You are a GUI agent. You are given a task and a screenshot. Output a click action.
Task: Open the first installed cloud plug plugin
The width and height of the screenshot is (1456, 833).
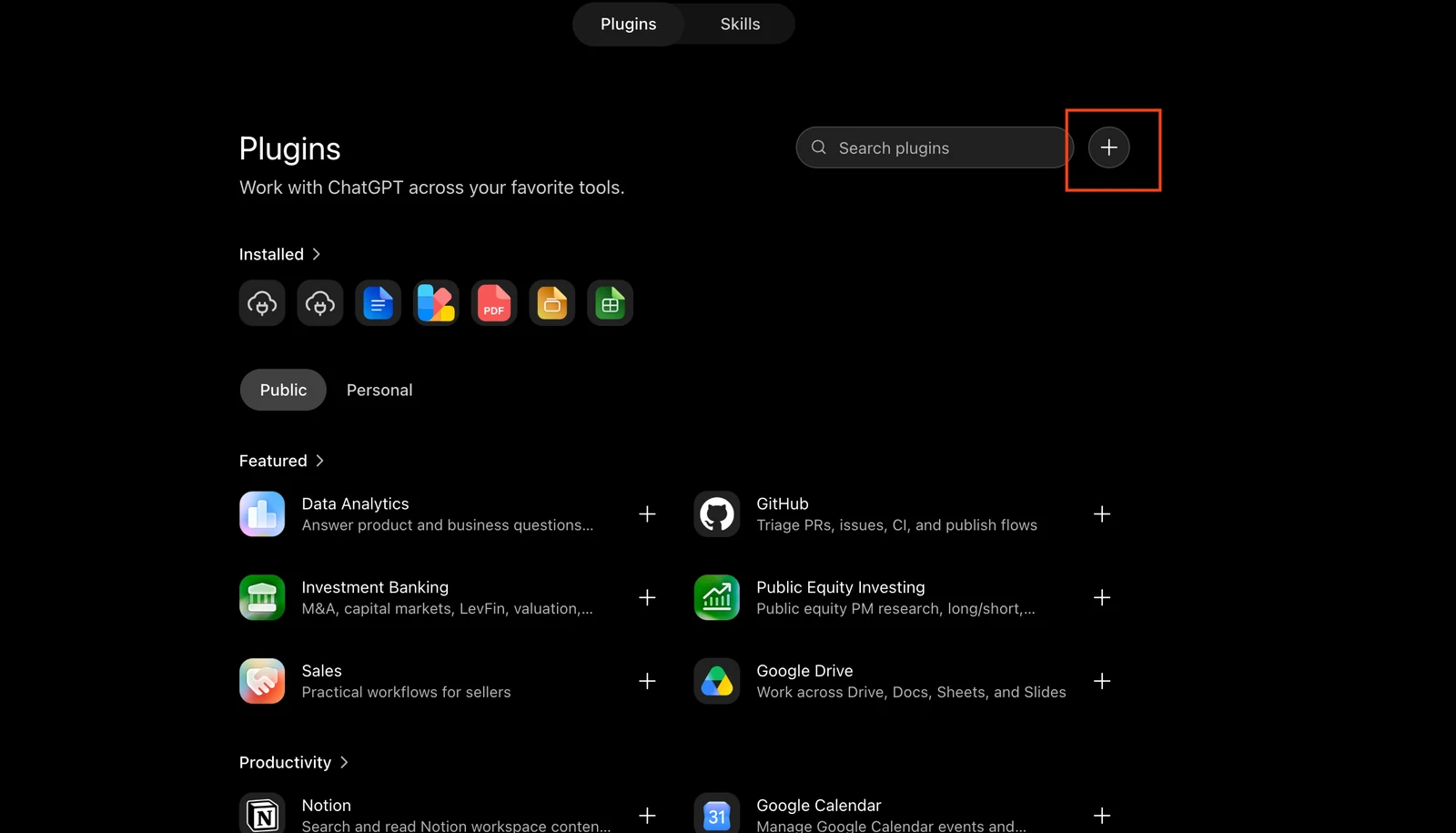pyautogui.click(x=262, y=303)
